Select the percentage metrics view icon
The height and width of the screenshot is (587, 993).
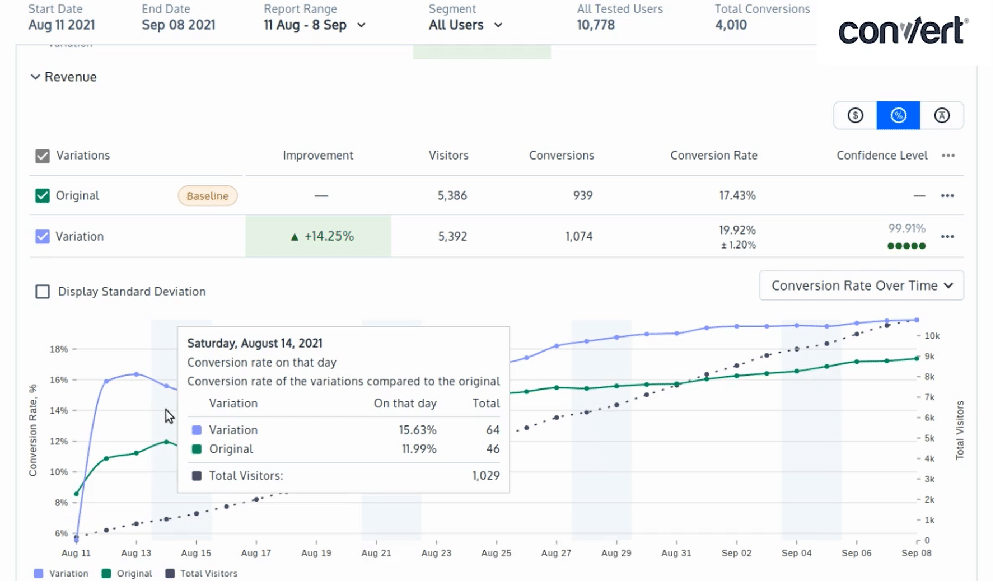click(x=898, y=115)
